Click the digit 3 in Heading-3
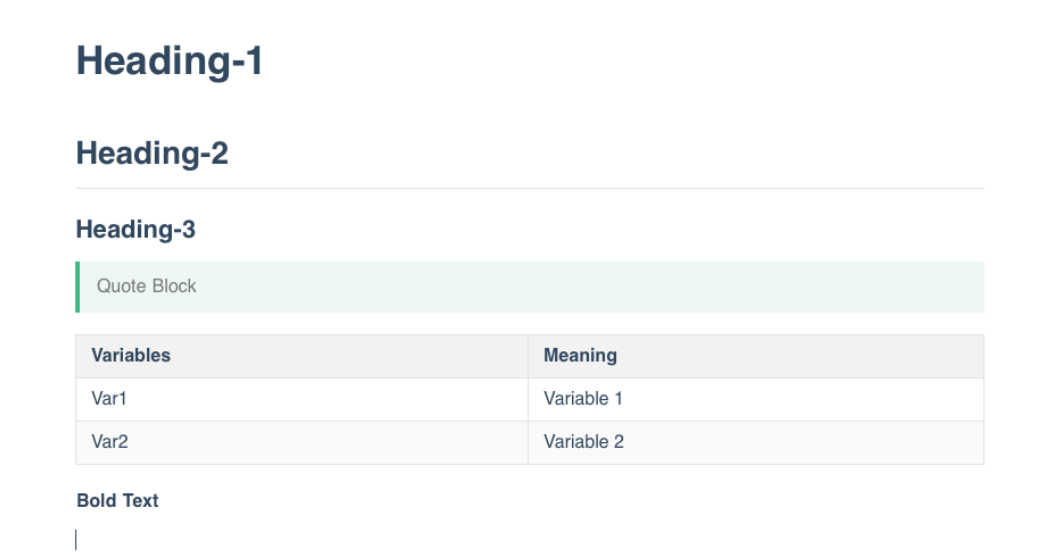The width and height of the screenshot is (1055, 554). click(x=188, y=230)
